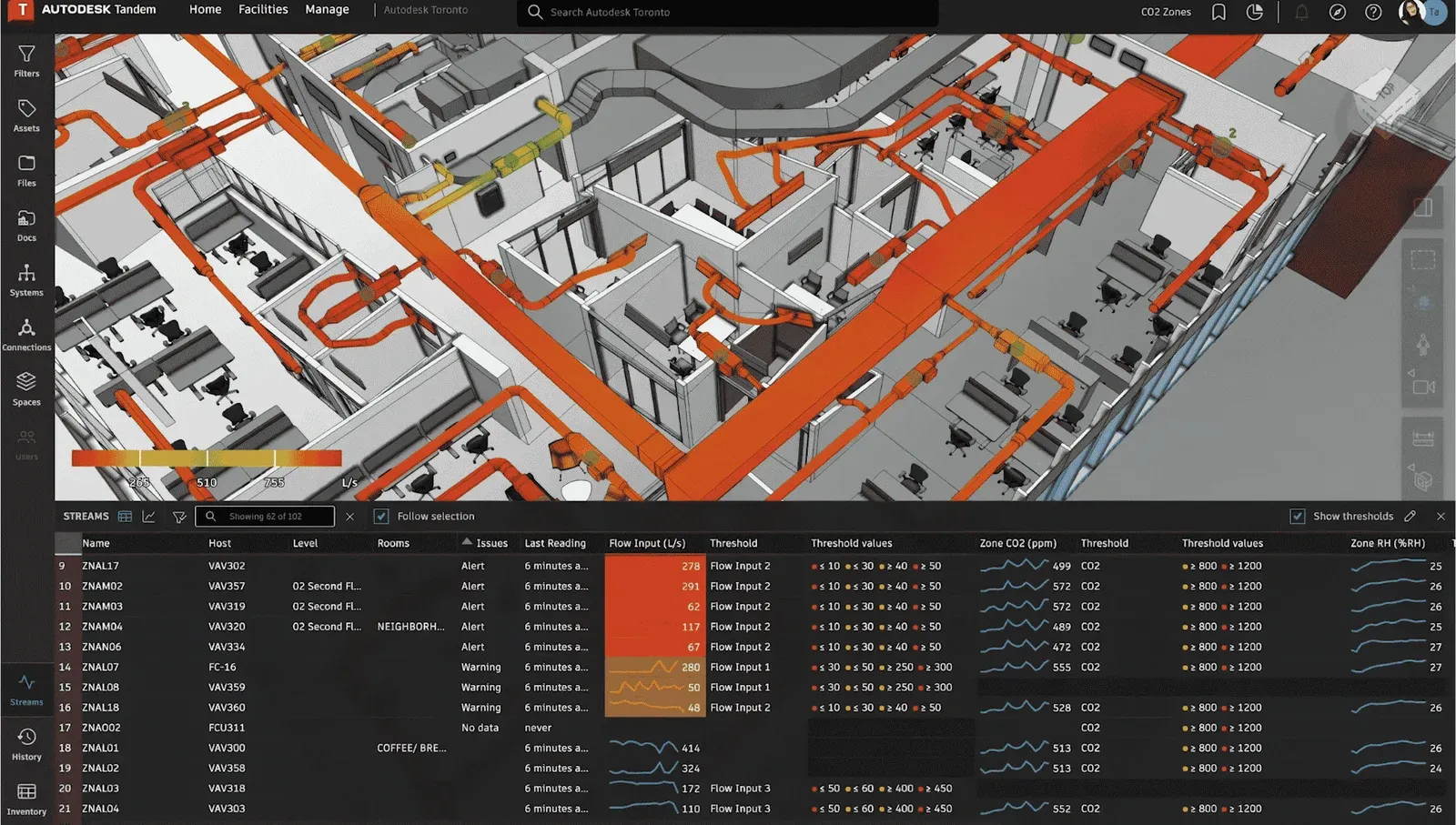The height and width of the screenshot is (825, 1456).
Task: Open the Assets panel
Action: click(x=26, y=116)
